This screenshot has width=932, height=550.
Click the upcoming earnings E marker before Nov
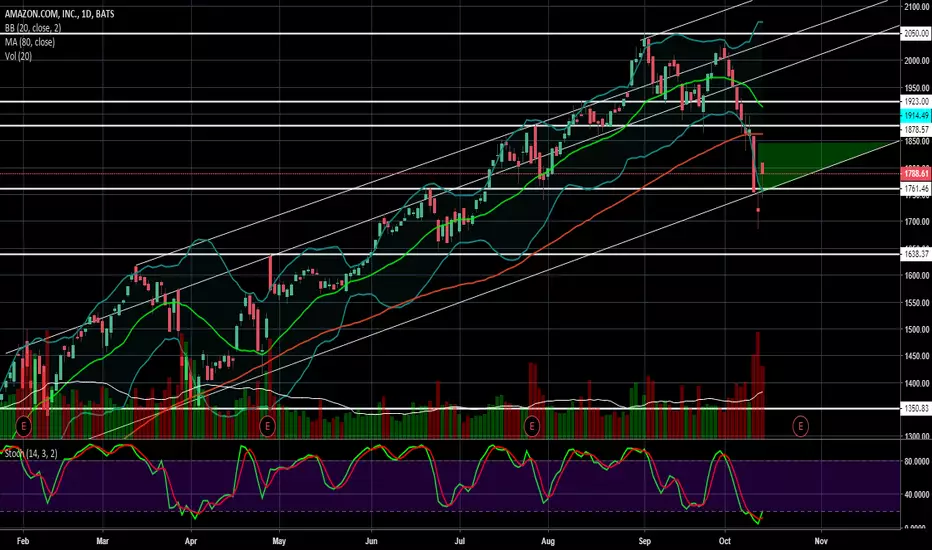801,426
